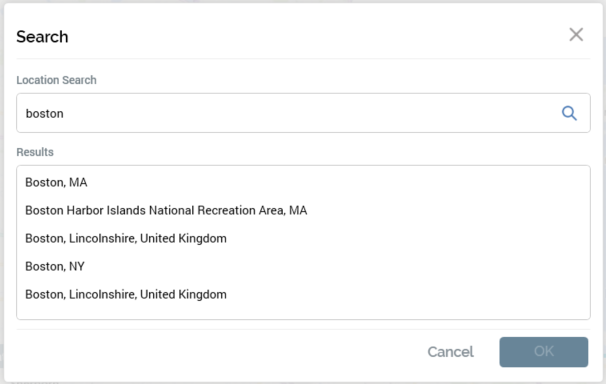The height and width of the screenshot is (384, 606).
Task: Click the Results section label
Action: click(x=35, y=152)
